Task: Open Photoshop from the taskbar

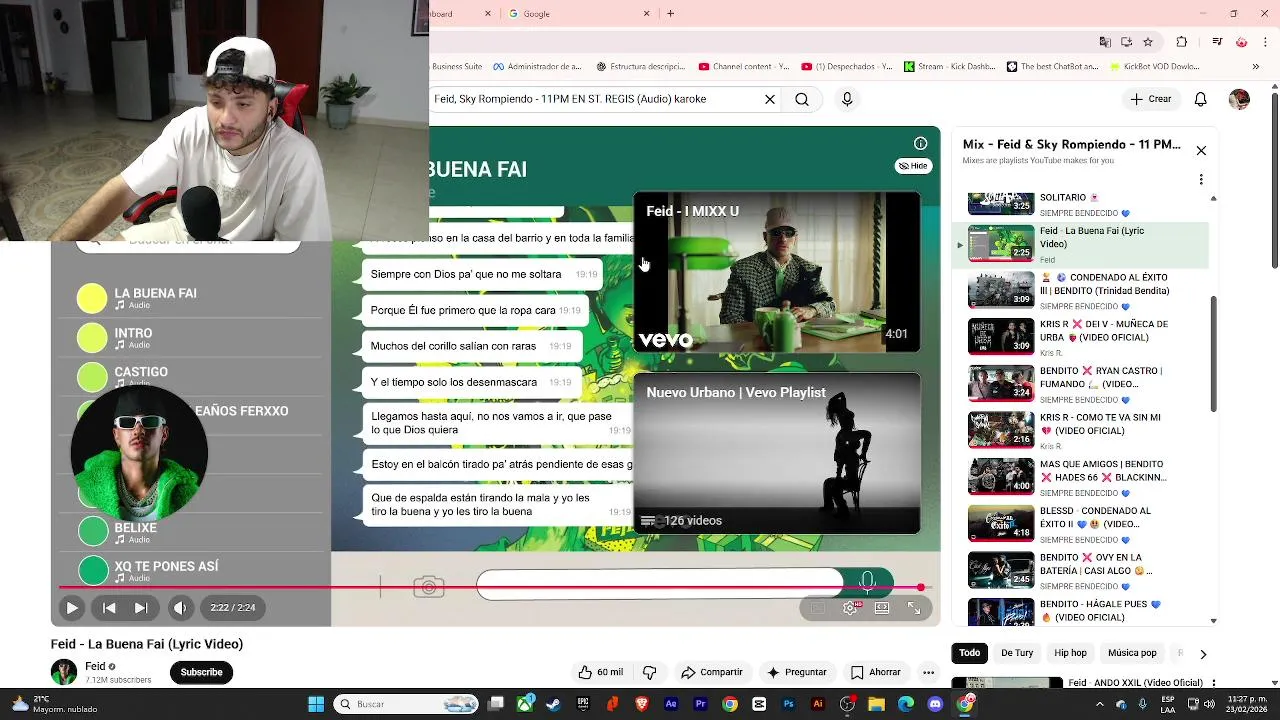Action: (x=789, y=704)
